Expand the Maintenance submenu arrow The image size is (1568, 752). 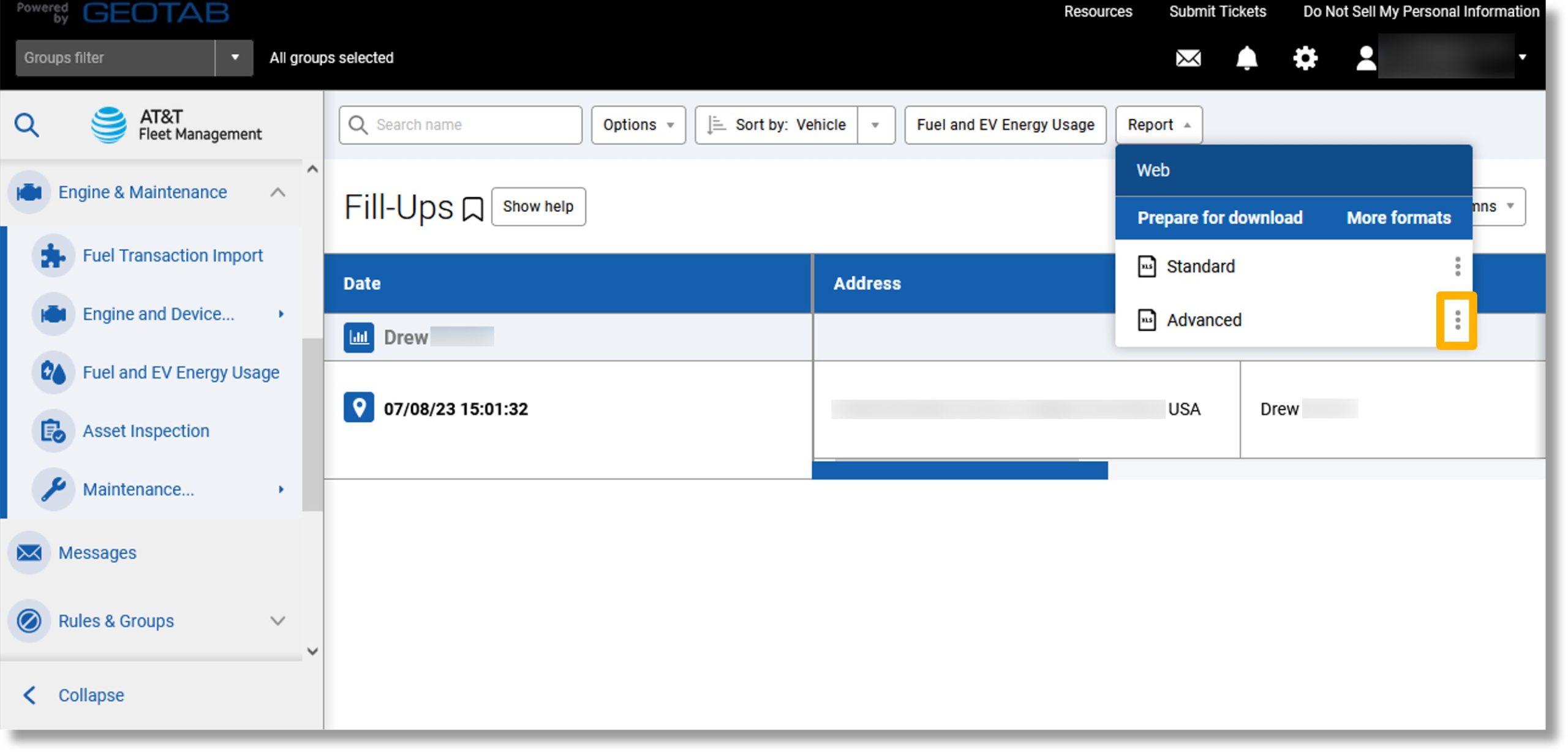coord(282,489)
